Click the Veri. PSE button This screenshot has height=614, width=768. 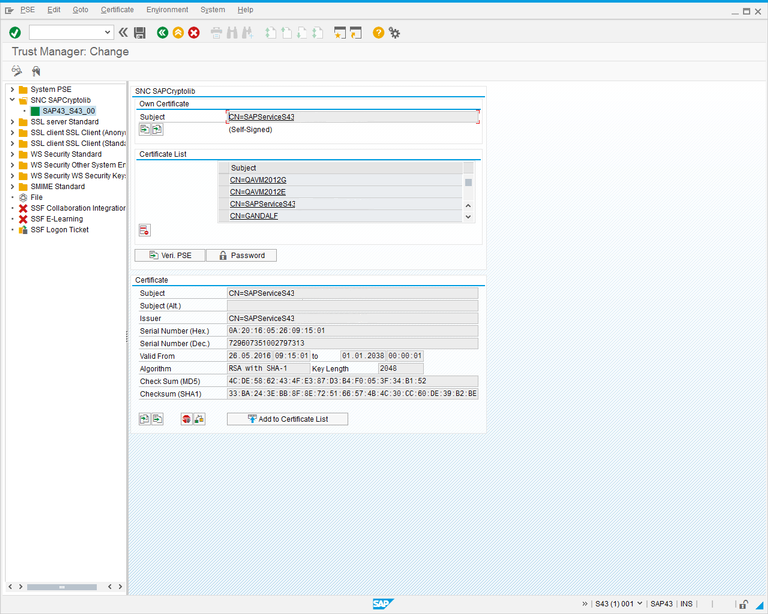point(169,255)
